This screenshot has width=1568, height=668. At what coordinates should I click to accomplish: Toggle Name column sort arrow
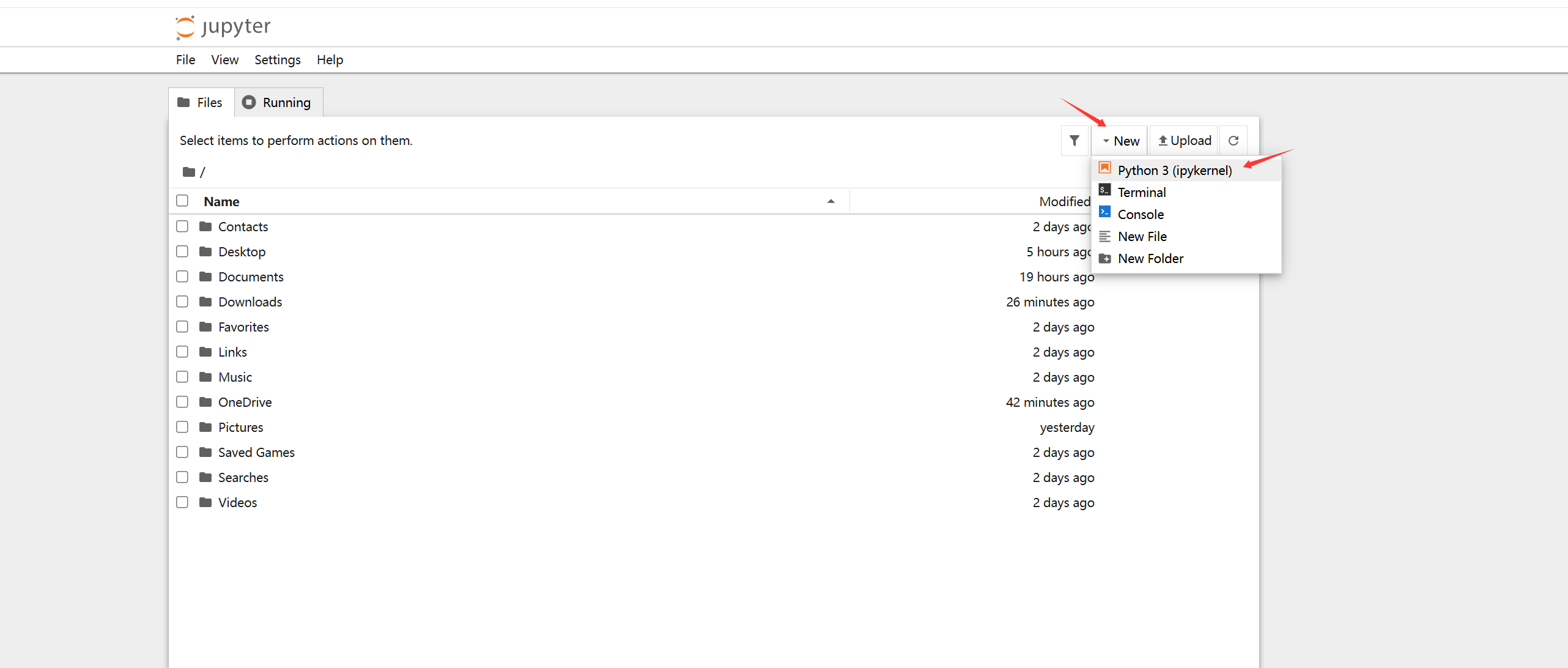tap(830, 201)
